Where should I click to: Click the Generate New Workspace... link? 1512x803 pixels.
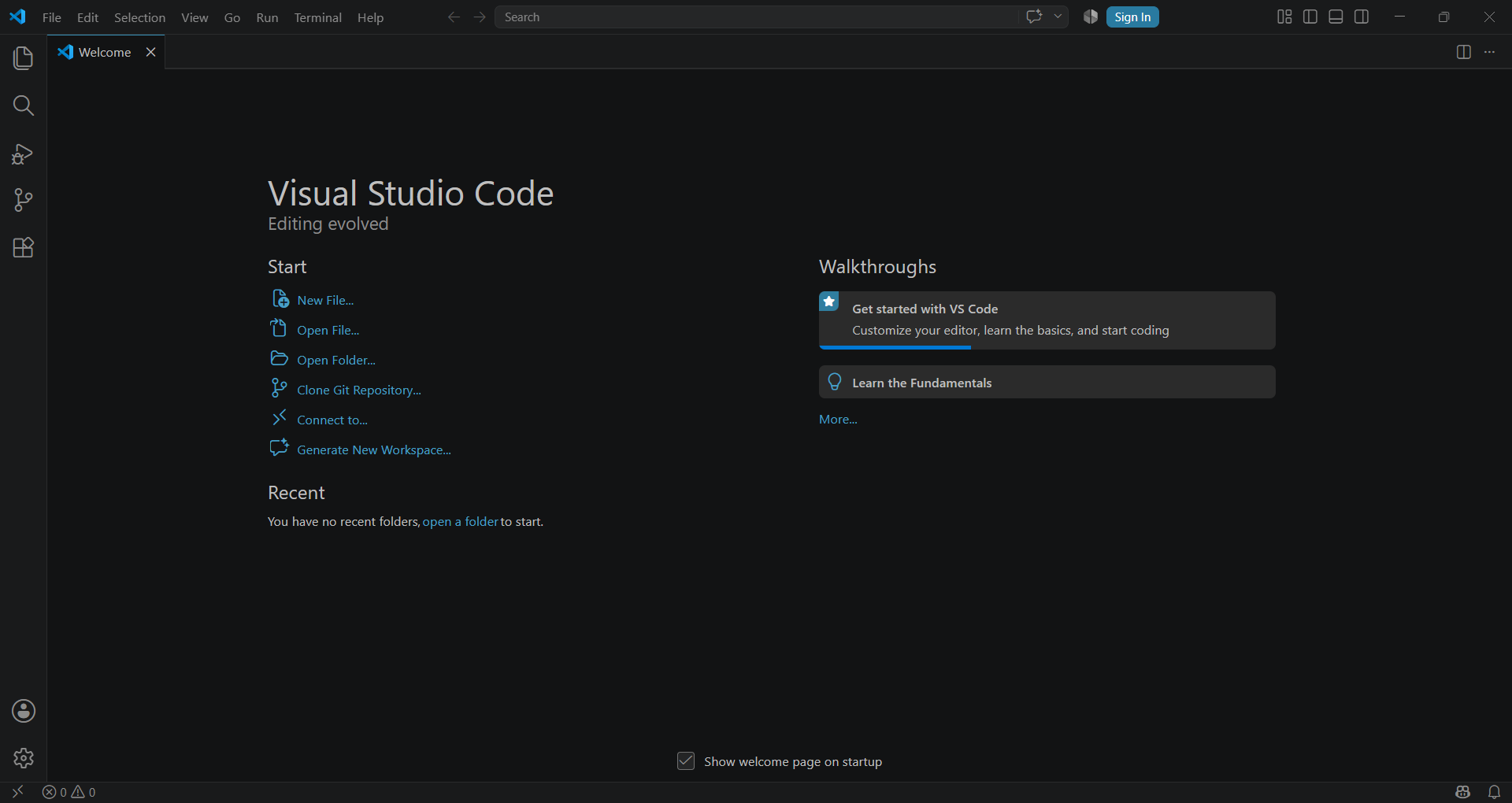coord(374,450)
